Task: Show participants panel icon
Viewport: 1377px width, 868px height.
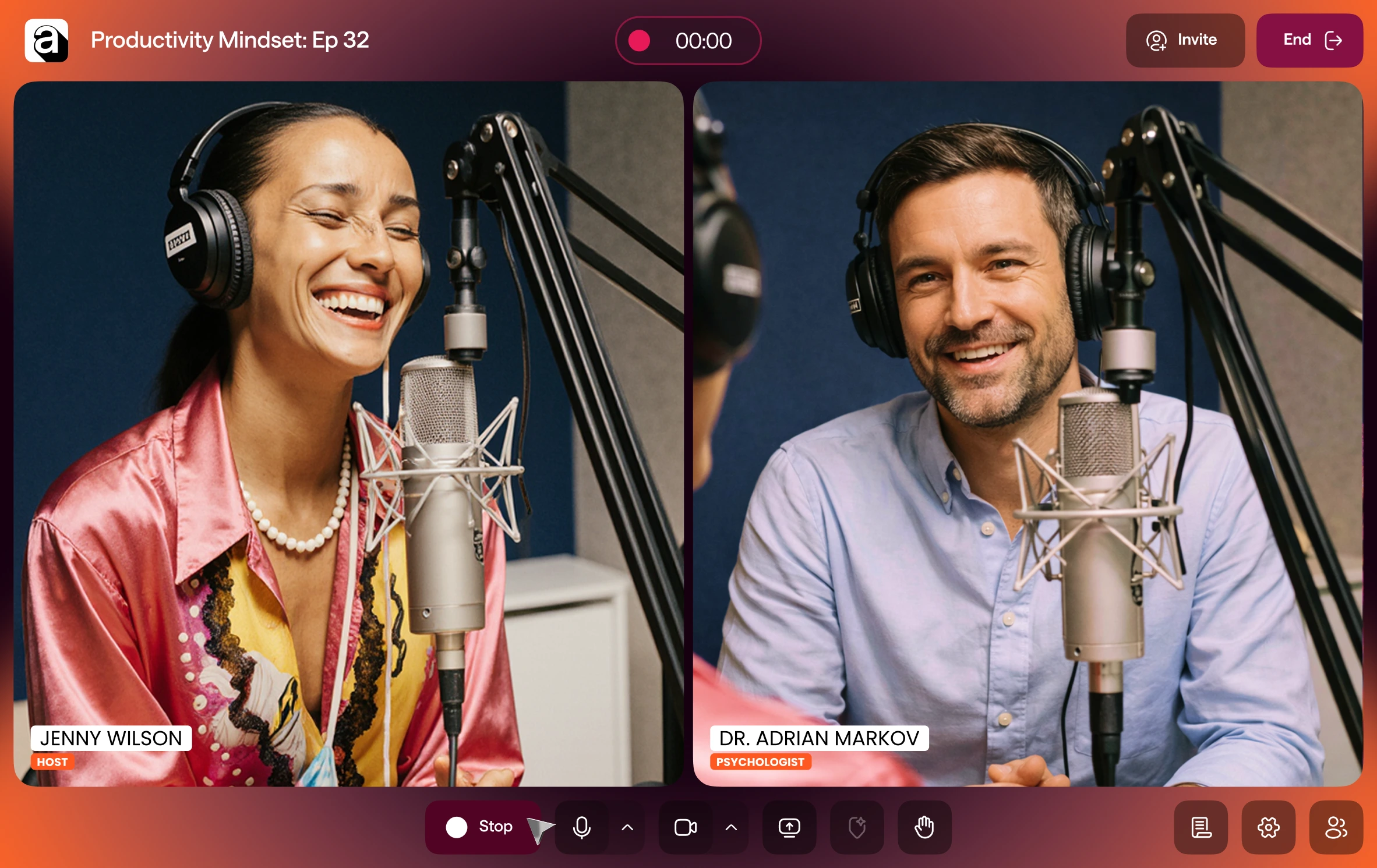Action: [1336, 827]
